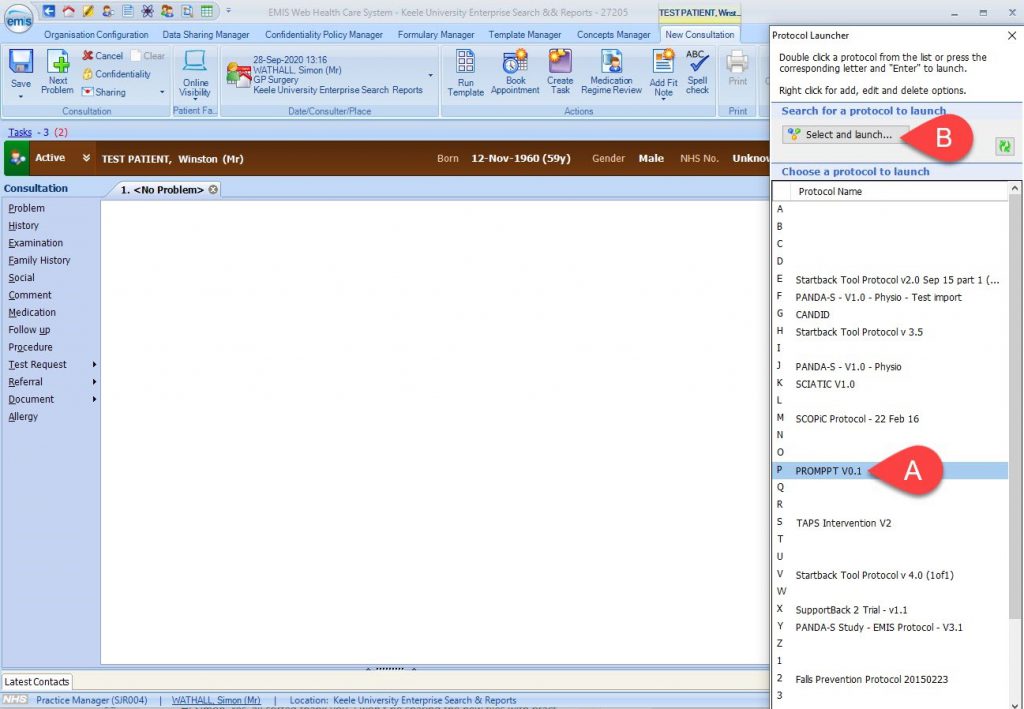Open the purple atom icon in quick access
Viewport: 1024px width, 709px height.
tap(148, 11)
